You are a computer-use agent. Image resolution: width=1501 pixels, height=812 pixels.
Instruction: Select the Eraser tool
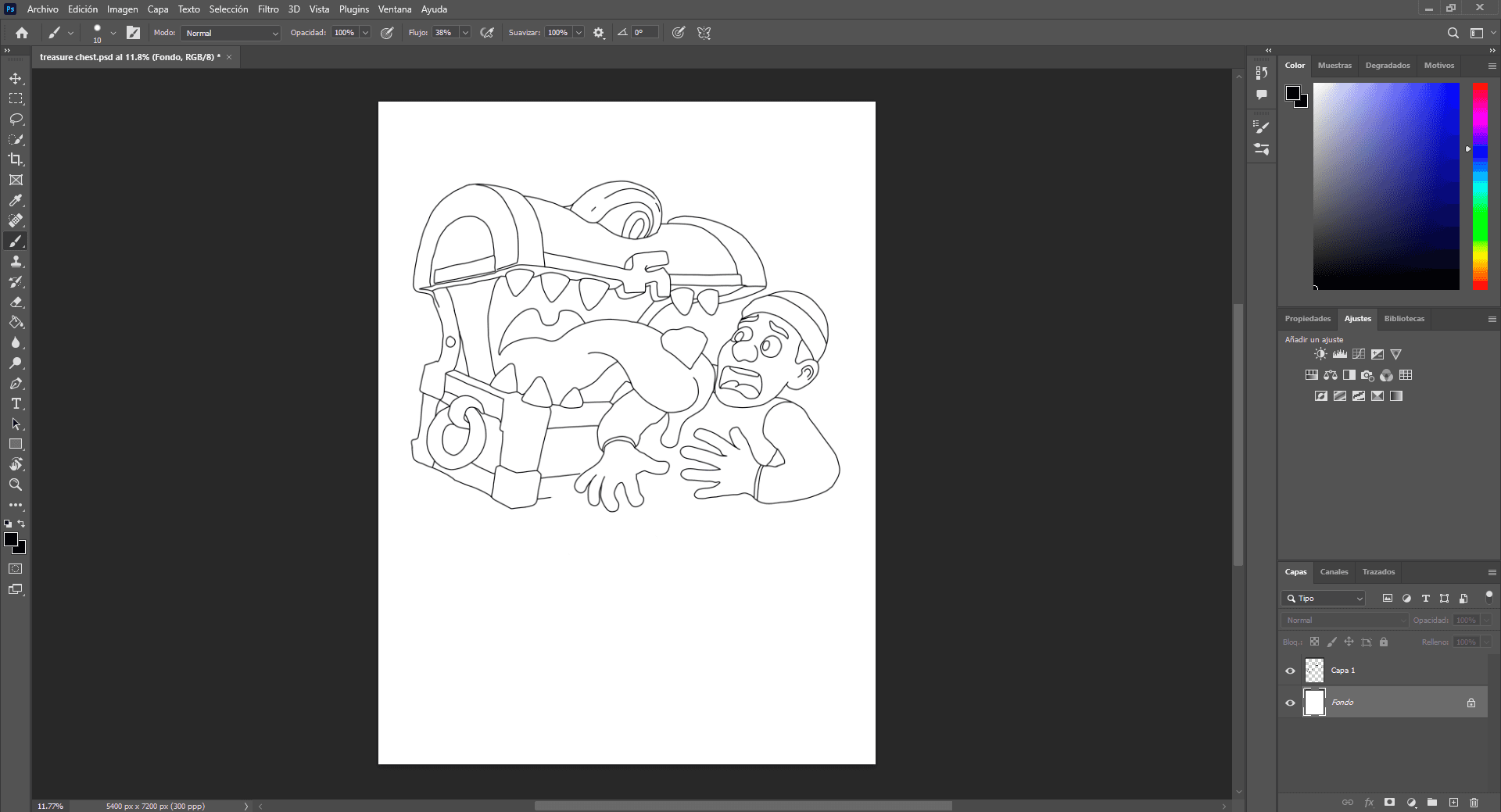pos(16,302)
